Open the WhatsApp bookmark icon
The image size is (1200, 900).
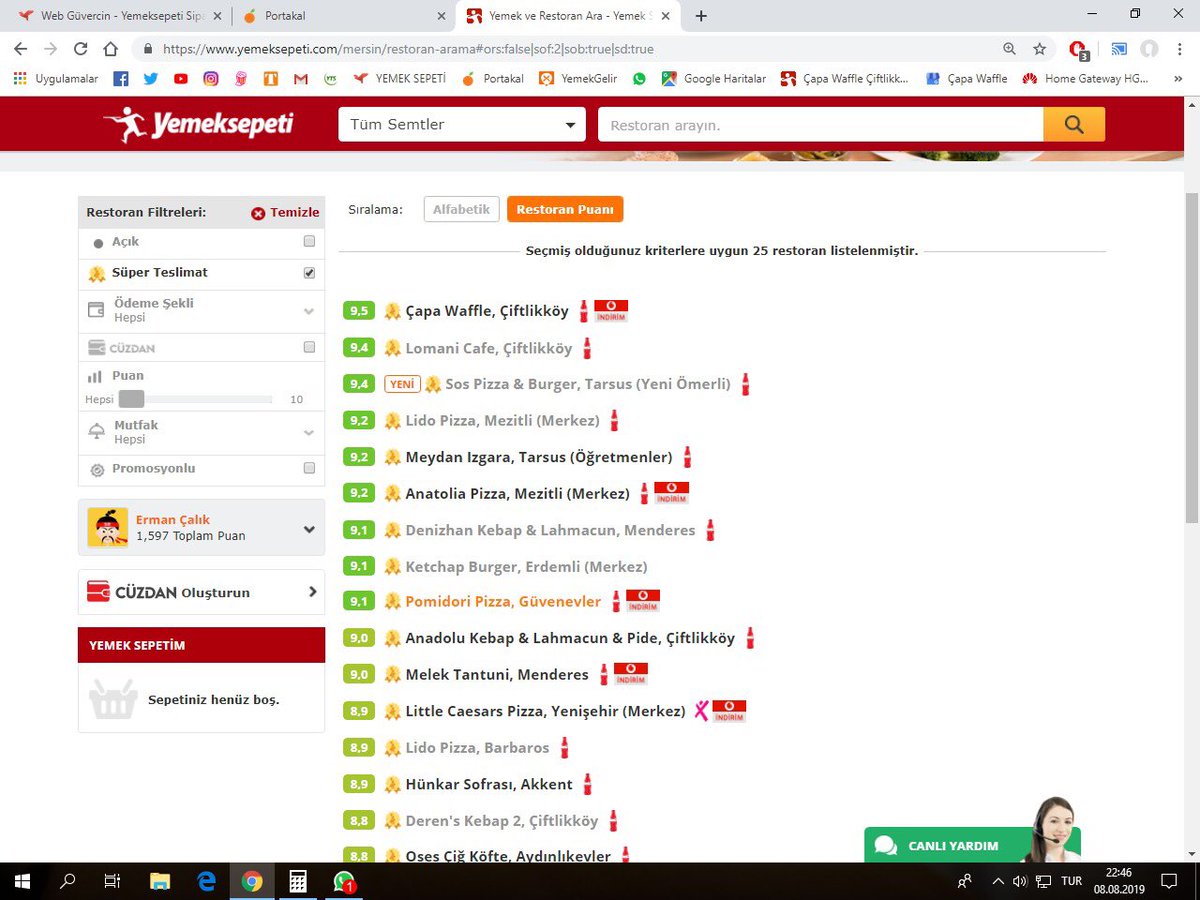point(639,78)
